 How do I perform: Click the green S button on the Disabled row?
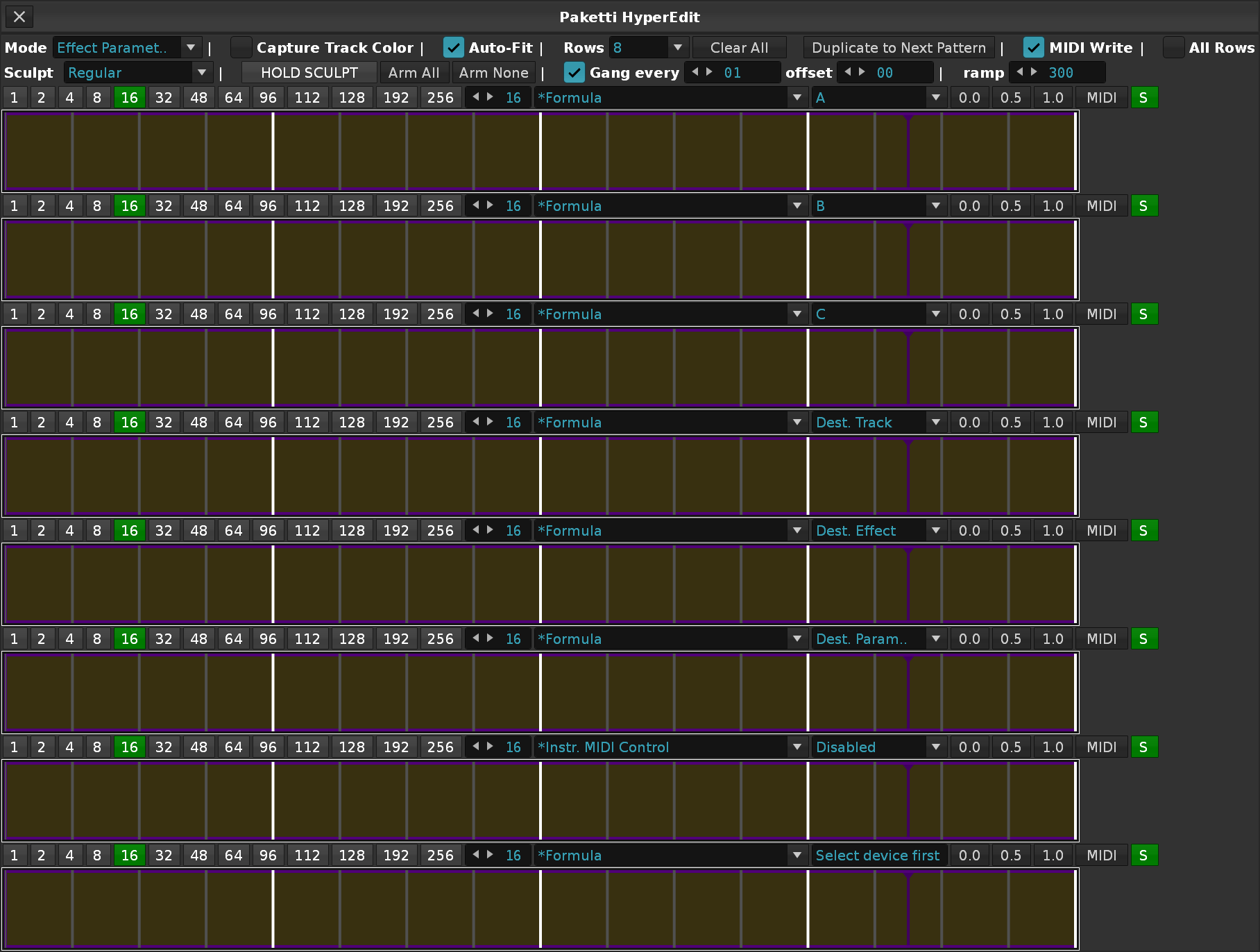[1144, 747]
